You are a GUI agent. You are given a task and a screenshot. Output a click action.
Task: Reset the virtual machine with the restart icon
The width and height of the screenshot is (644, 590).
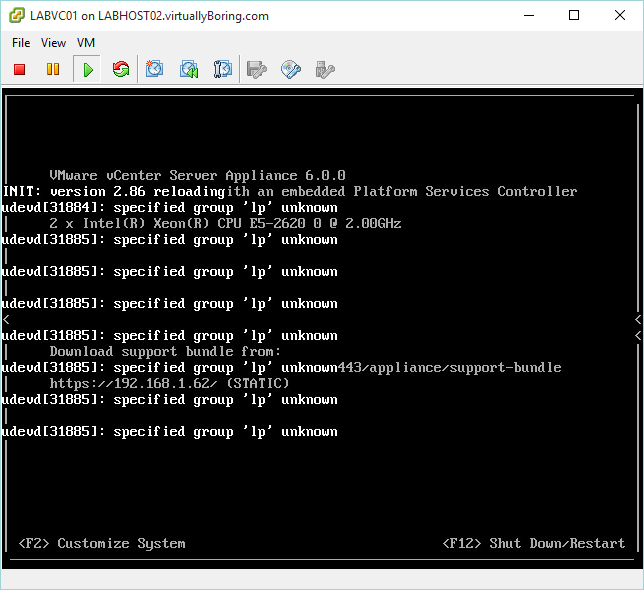tap(121, 69)
